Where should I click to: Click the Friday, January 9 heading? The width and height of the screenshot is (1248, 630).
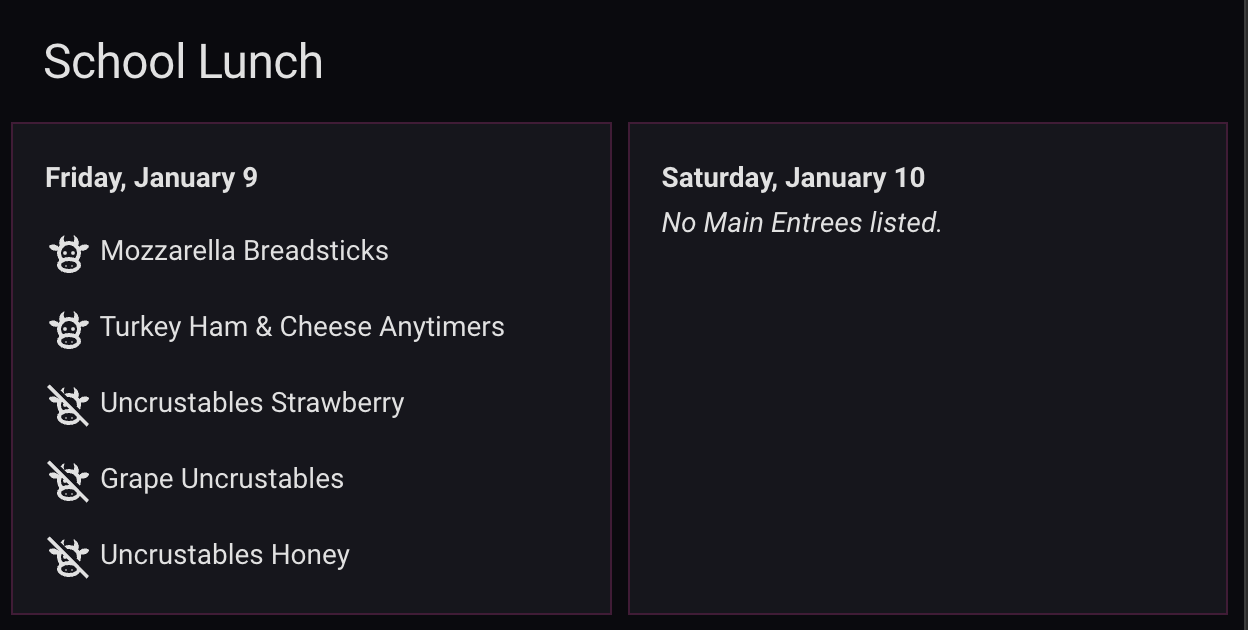151,178
